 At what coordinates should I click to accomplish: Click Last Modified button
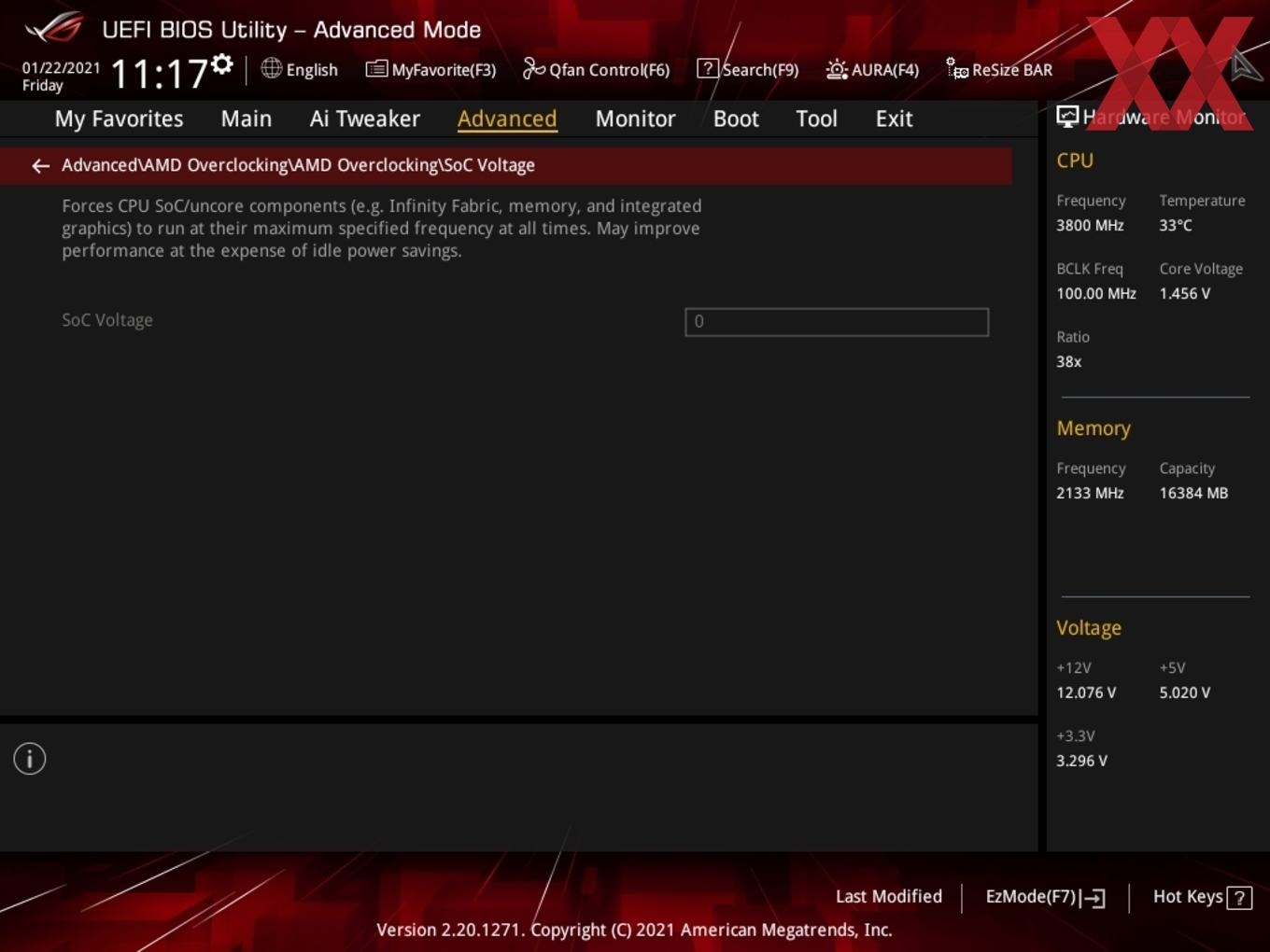pyautogui.click(x=889, y=897)
